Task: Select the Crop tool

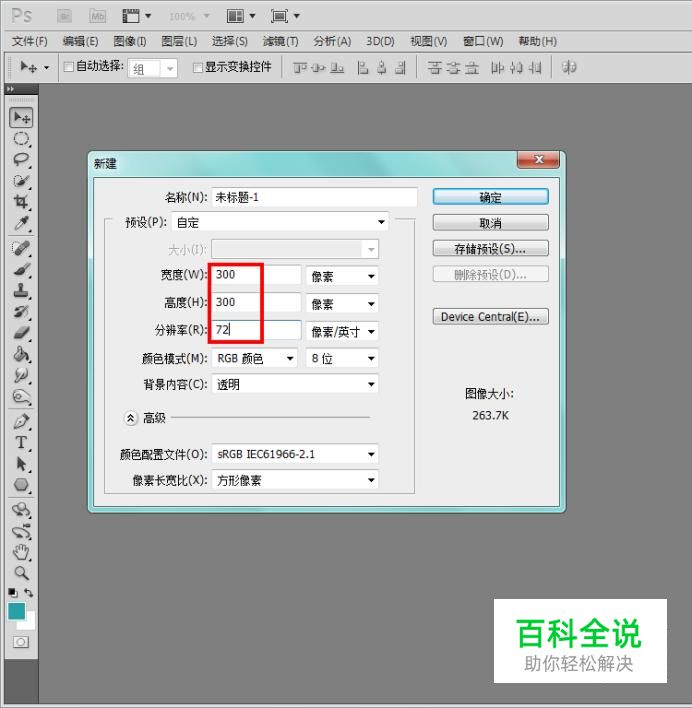Action: [x=21, y=202]
